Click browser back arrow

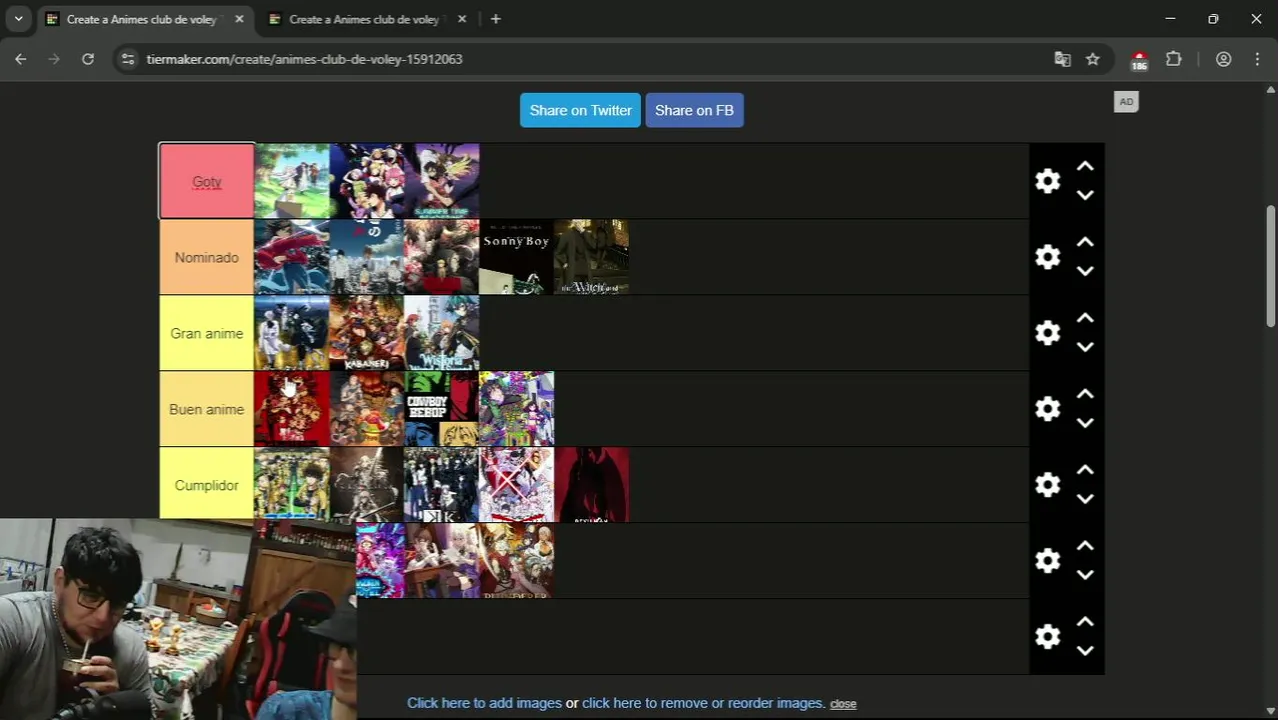click(x=20, y=59)
